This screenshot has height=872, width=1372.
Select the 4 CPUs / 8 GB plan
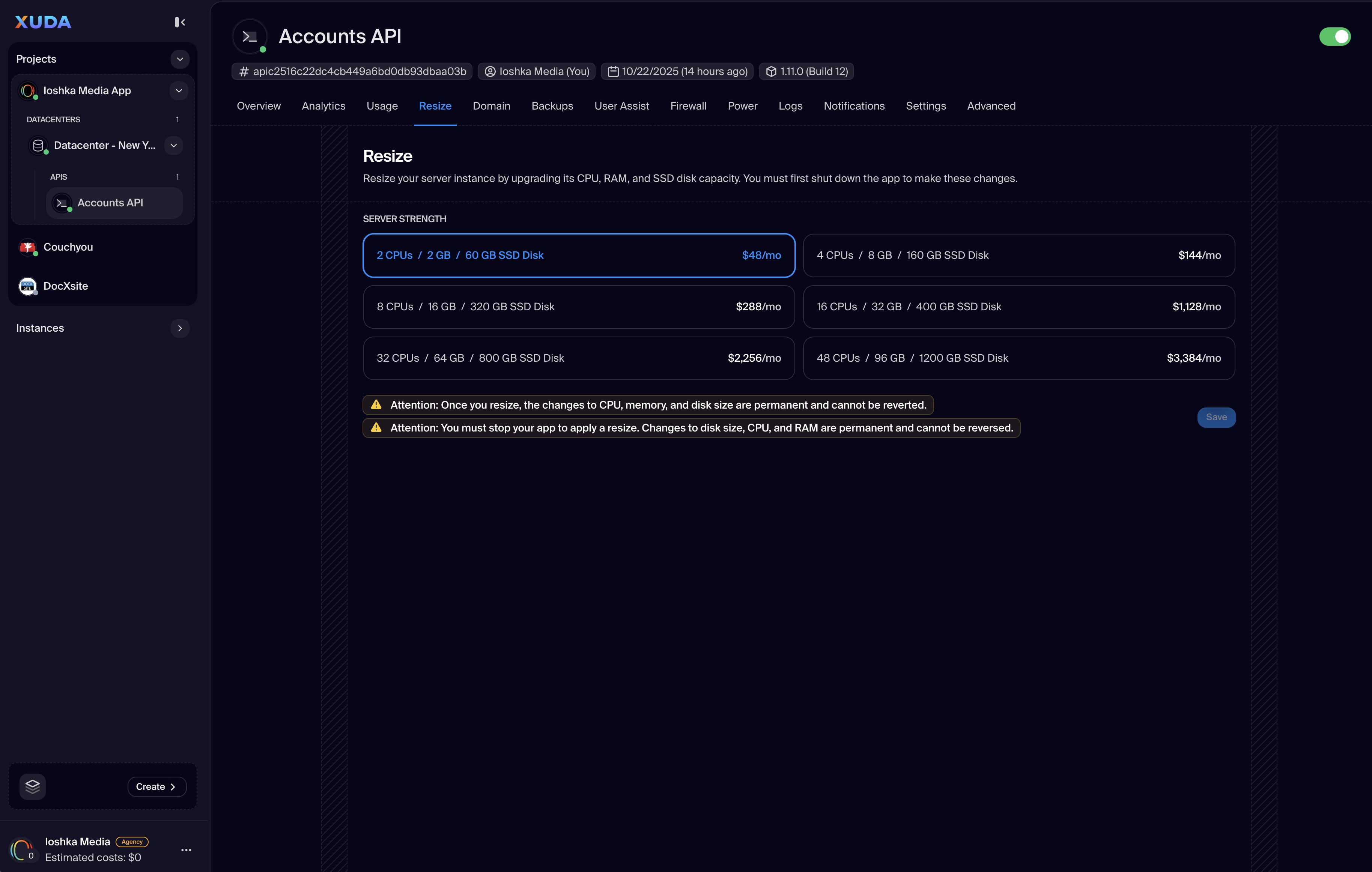point(1018,255)
